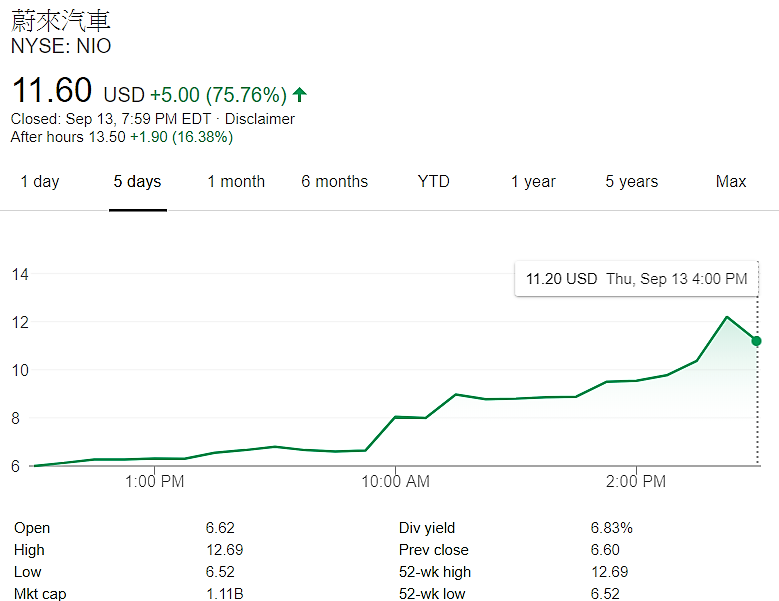
Task: Click the 52-wk low value
Action: coord(605,594)
